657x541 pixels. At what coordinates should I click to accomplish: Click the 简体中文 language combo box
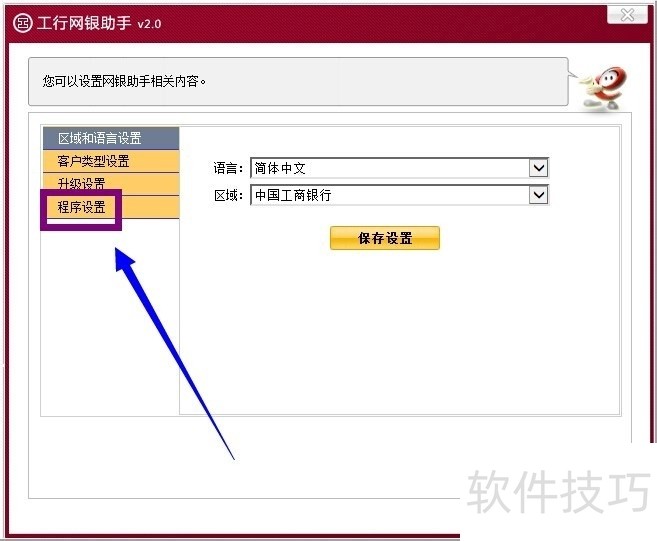(390, 169)
